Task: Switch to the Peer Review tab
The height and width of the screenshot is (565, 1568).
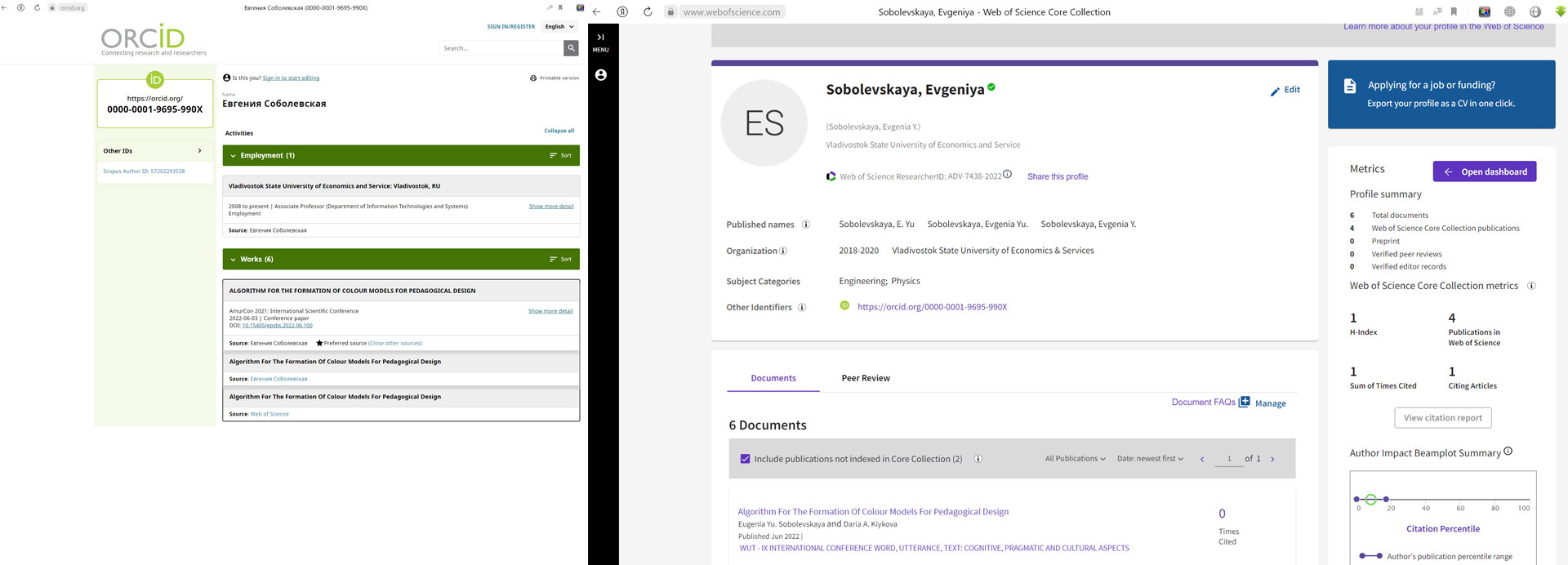Action: tap(865, 378)
